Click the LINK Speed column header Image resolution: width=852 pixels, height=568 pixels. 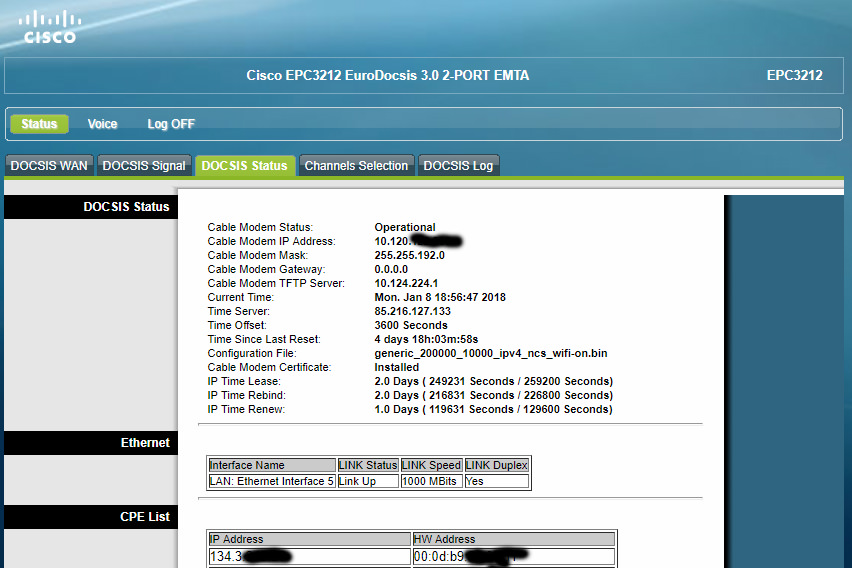click(x=431, y=465)
